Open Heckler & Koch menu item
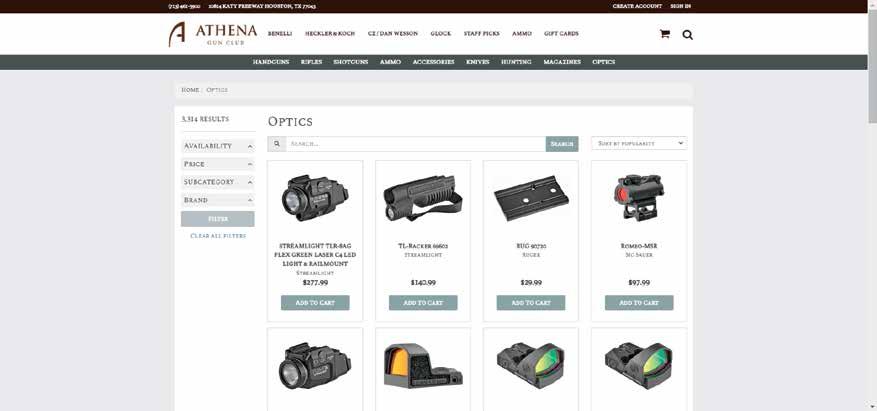This screenshot has width=877, height=411. click(330, 34)
